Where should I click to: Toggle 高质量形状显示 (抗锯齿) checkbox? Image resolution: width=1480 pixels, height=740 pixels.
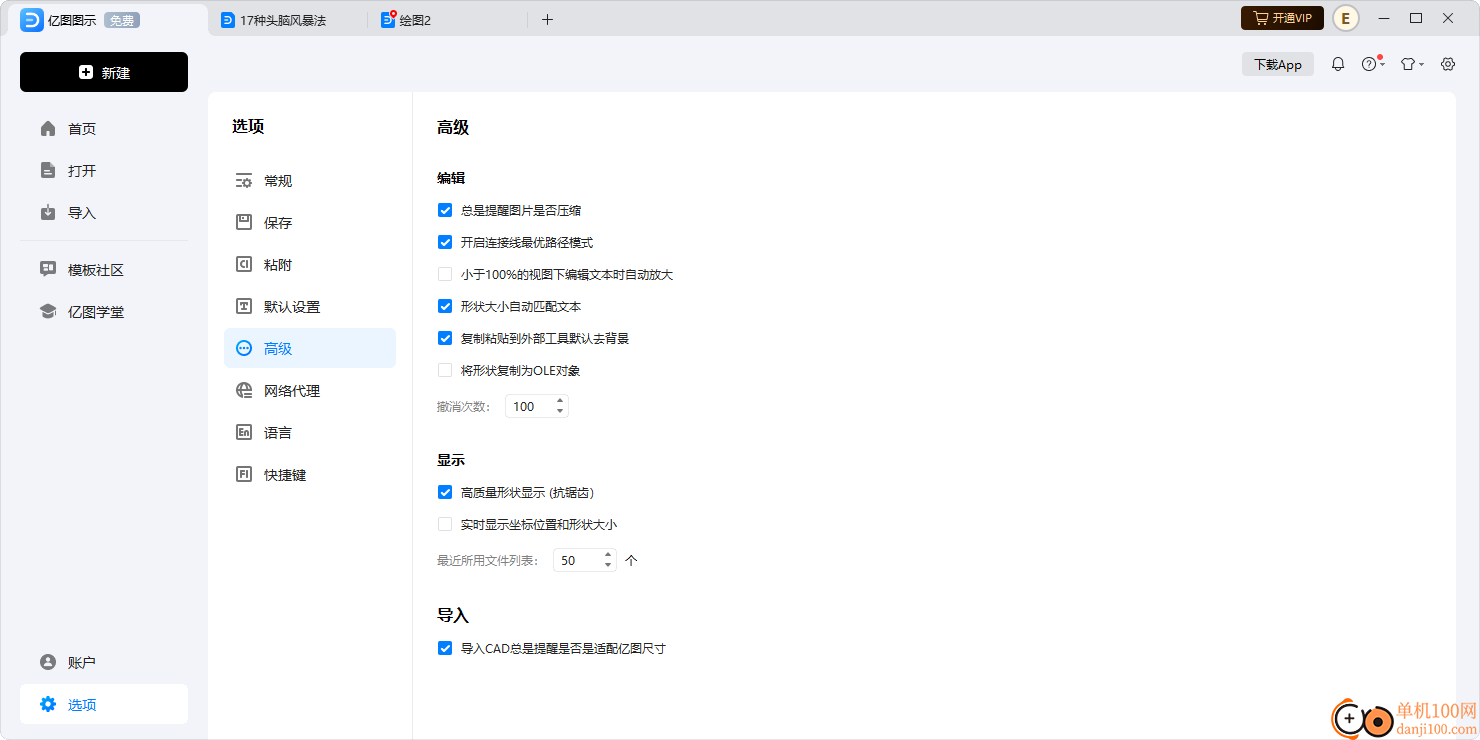[445, 492]
